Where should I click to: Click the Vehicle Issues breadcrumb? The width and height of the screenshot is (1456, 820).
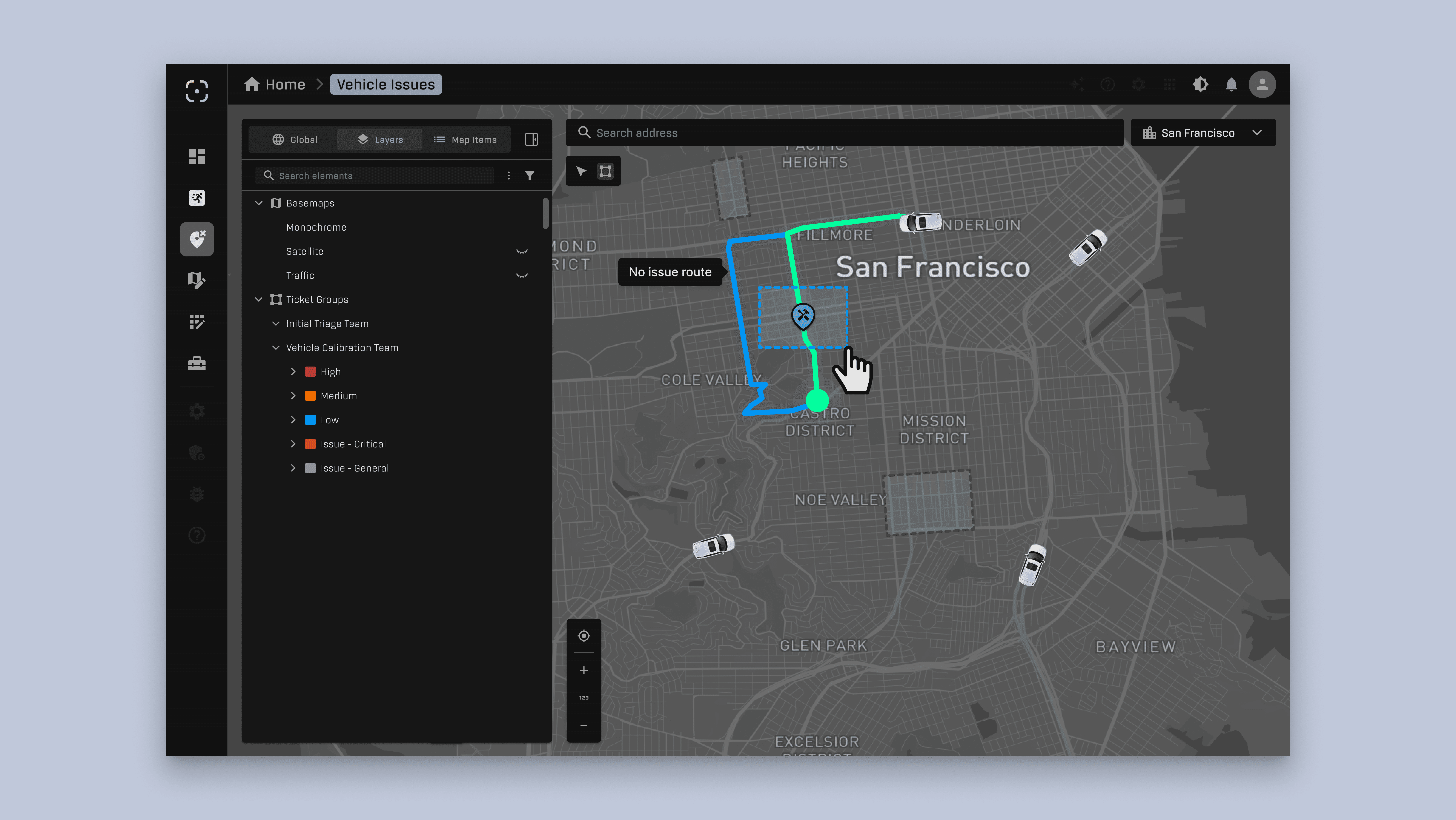[x=386, y=84]
